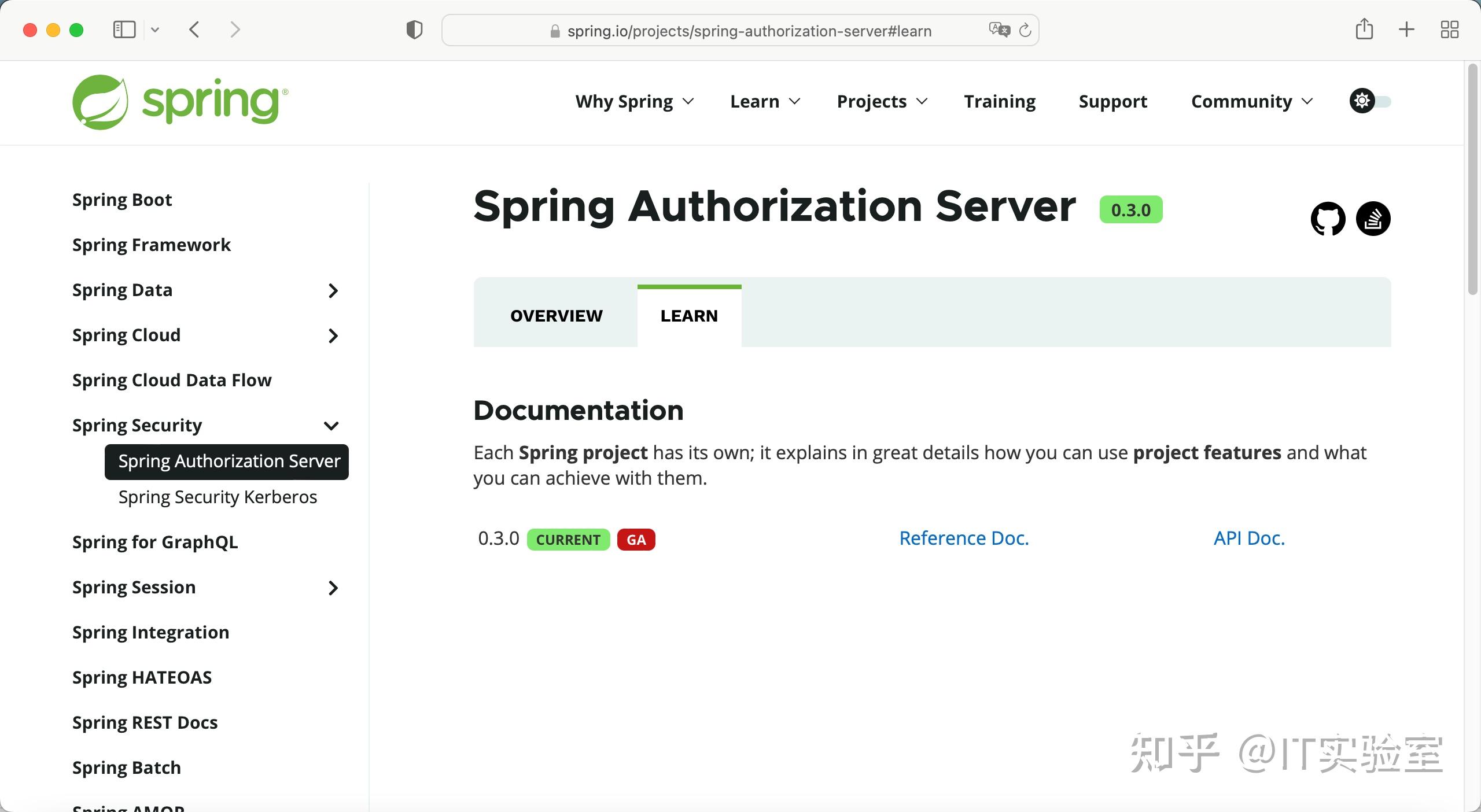
Task: Click the Spring logo
Action: coord(179,102)
